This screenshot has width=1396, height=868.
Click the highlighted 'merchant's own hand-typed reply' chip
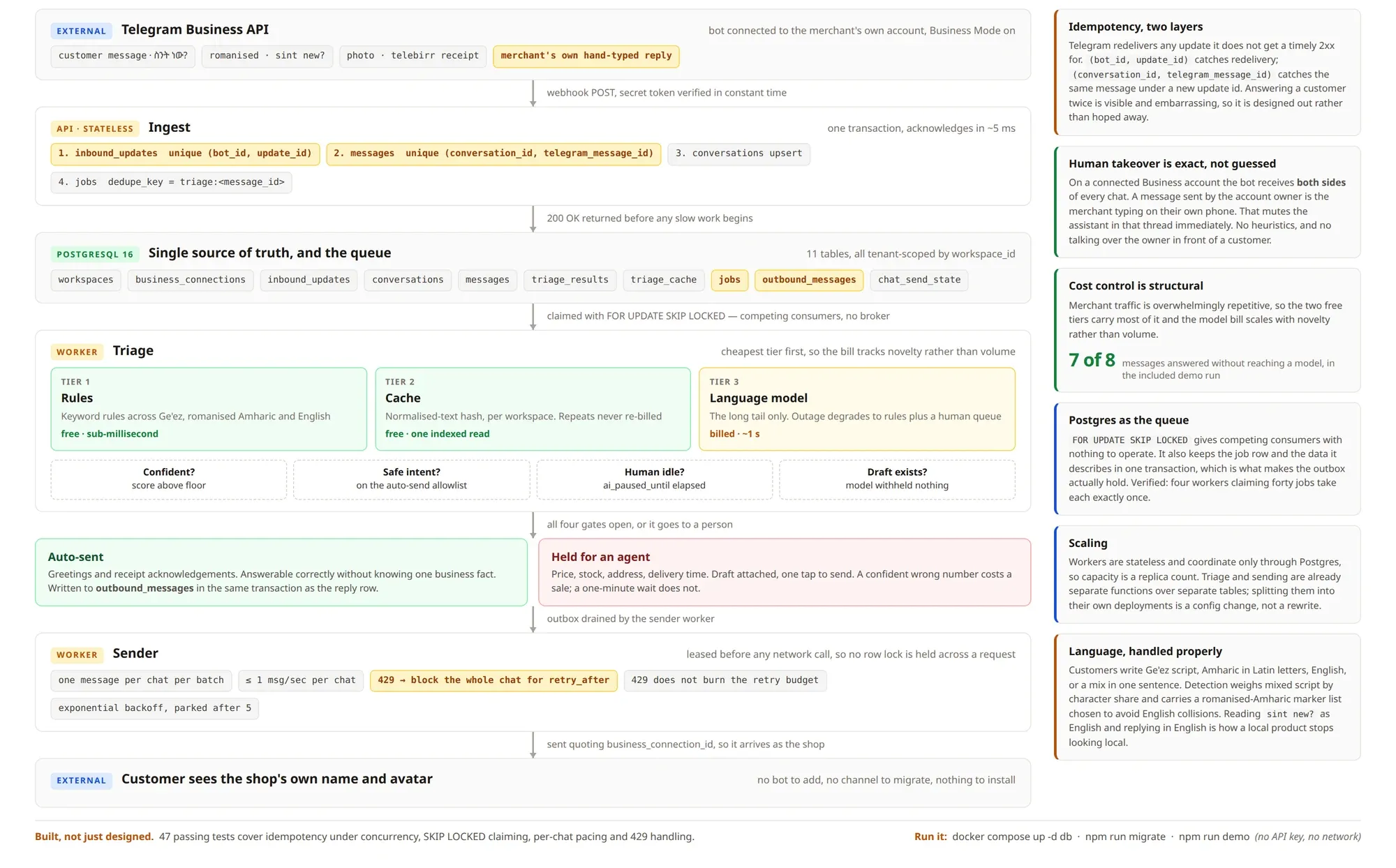pyautogui.click(x=586, y=56)
